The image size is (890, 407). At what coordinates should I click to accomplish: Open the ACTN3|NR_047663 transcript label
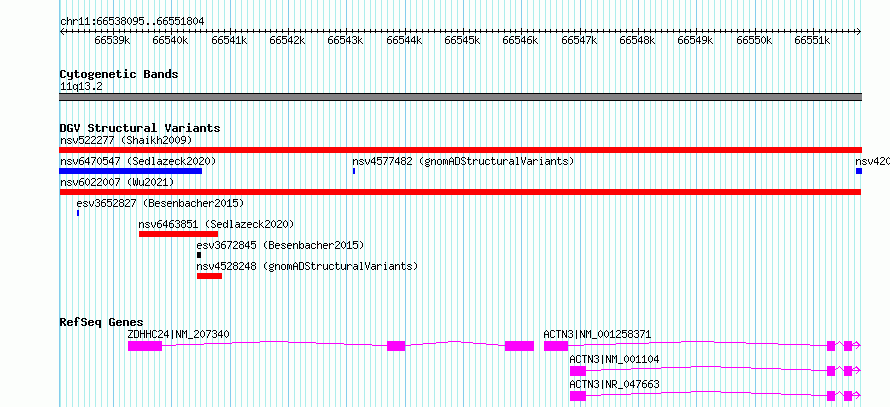tap(615, 385)
